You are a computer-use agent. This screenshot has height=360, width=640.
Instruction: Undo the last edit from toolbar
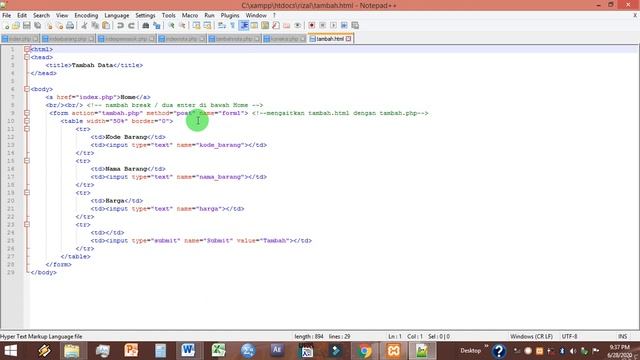click(120, 25)
